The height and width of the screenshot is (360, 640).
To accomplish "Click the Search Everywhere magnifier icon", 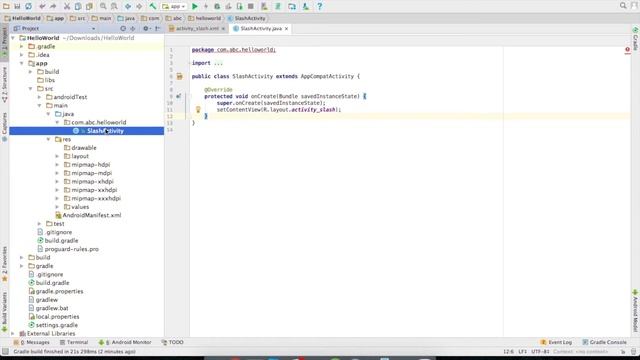I will [x=623, y=6].
